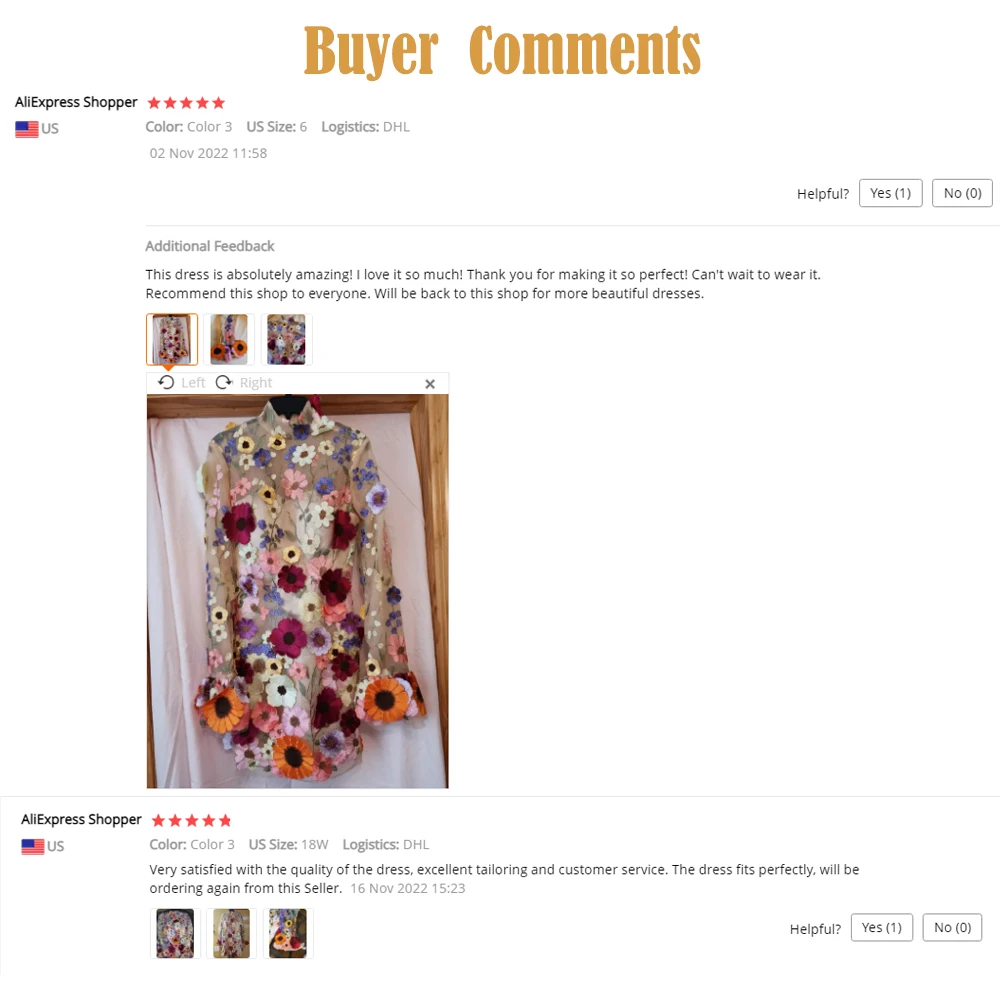This screenshot has height=1000, width=1000.
Task: Click the second review's five-star rating
Action: coord(191,820)
